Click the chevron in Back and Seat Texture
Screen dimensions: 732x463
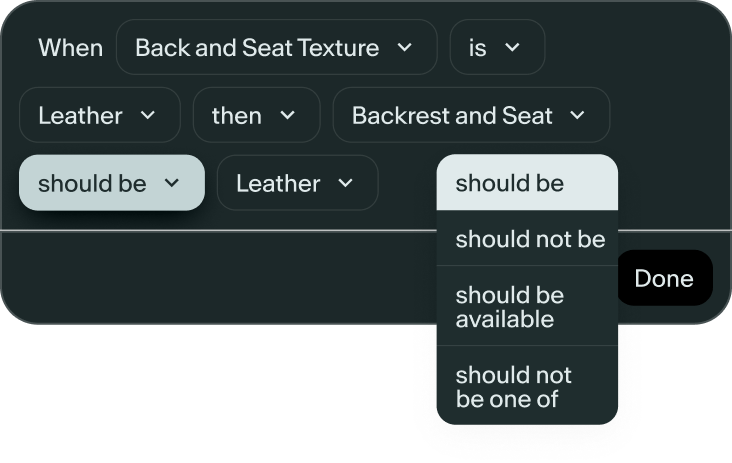404,47
